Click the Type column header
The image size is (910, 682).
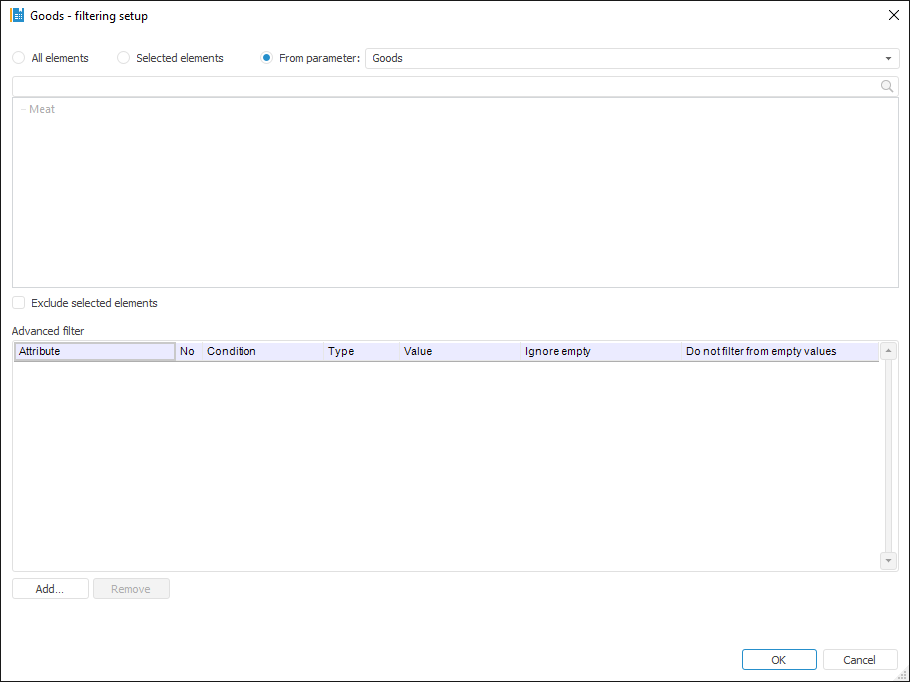click(361, 352)
